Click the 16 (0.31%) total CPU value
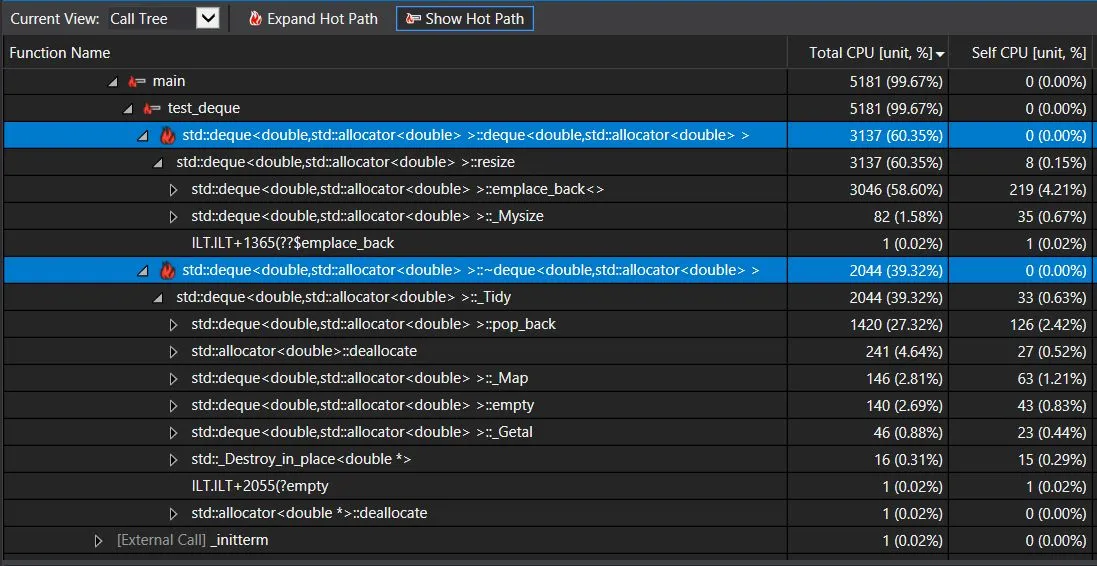 [908, 460]
